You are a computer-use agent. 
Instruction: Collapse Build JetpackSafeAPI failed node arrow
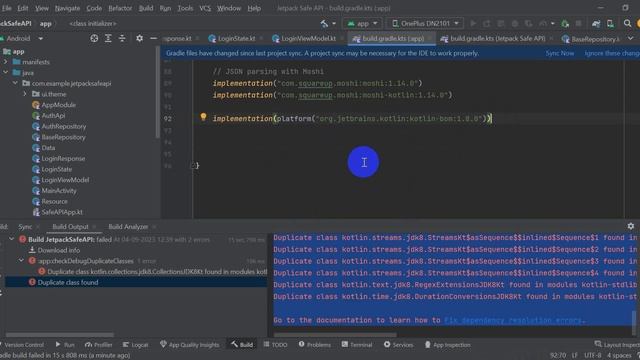click(x=11, y=239)
